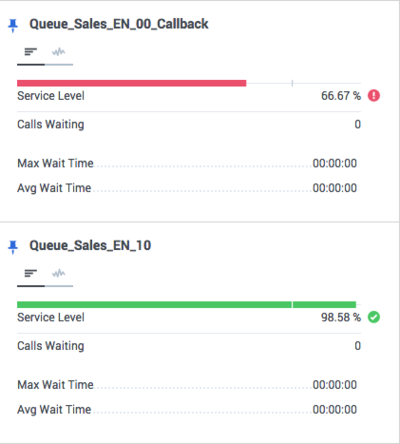The image size is (400, 444).
Task: Click the Queue_Sales_EN_00_Callback title
Action: (x=119, y=24)
